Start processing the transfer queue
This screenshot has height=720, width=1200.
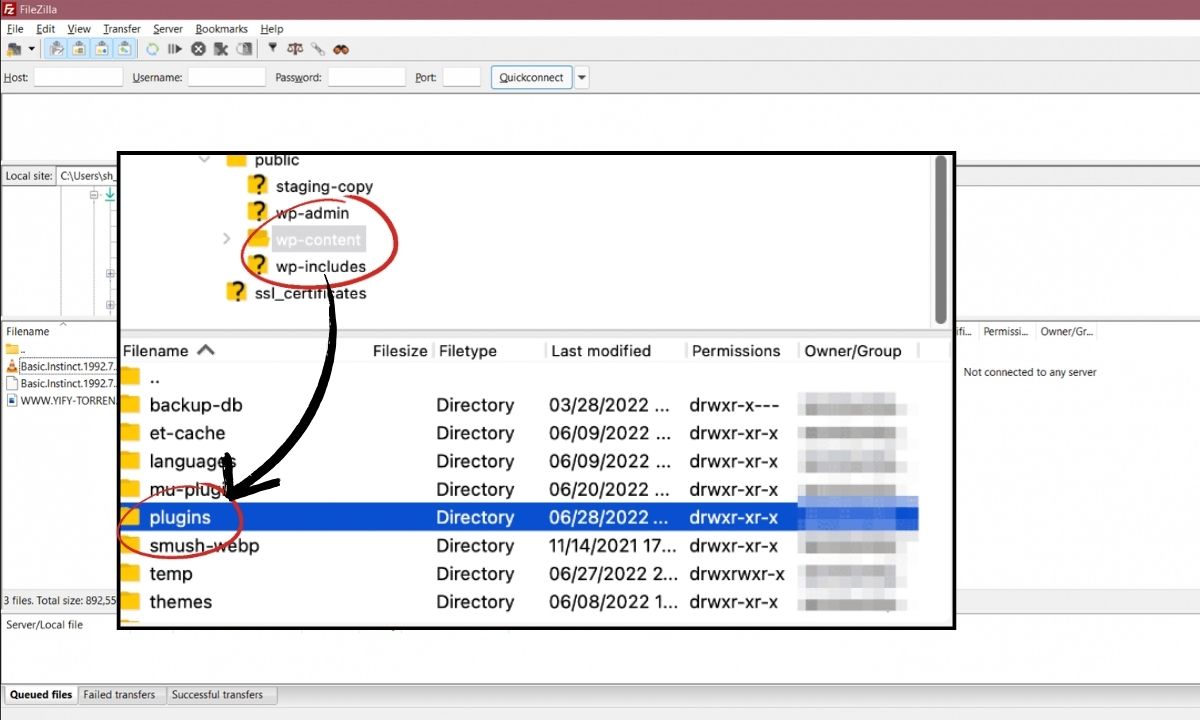(176, 49)
